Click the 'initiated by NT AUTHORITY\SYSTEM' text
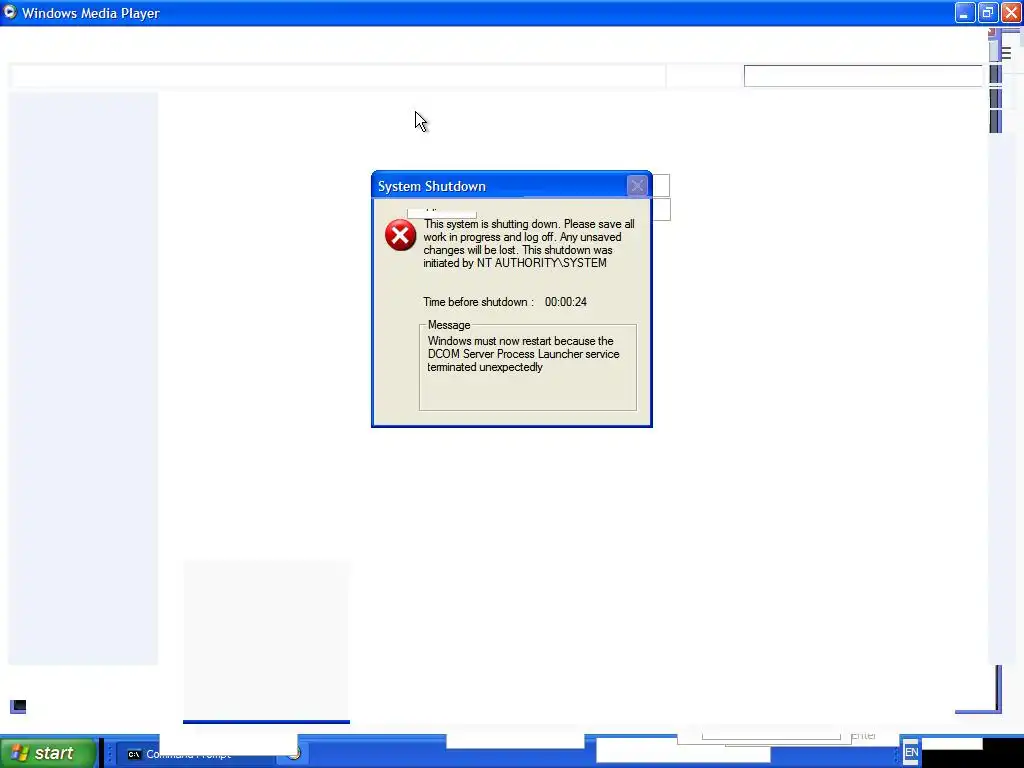The width and height of the screenshot is (1024, 768). tap(515, 263)
